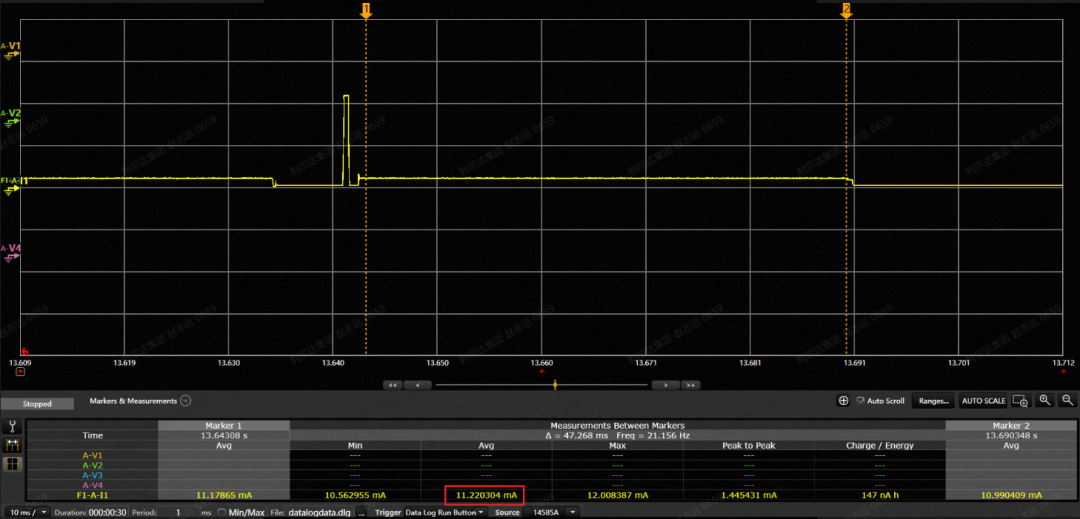Click the AUTO SCALE button

click(x=983, y=401)
